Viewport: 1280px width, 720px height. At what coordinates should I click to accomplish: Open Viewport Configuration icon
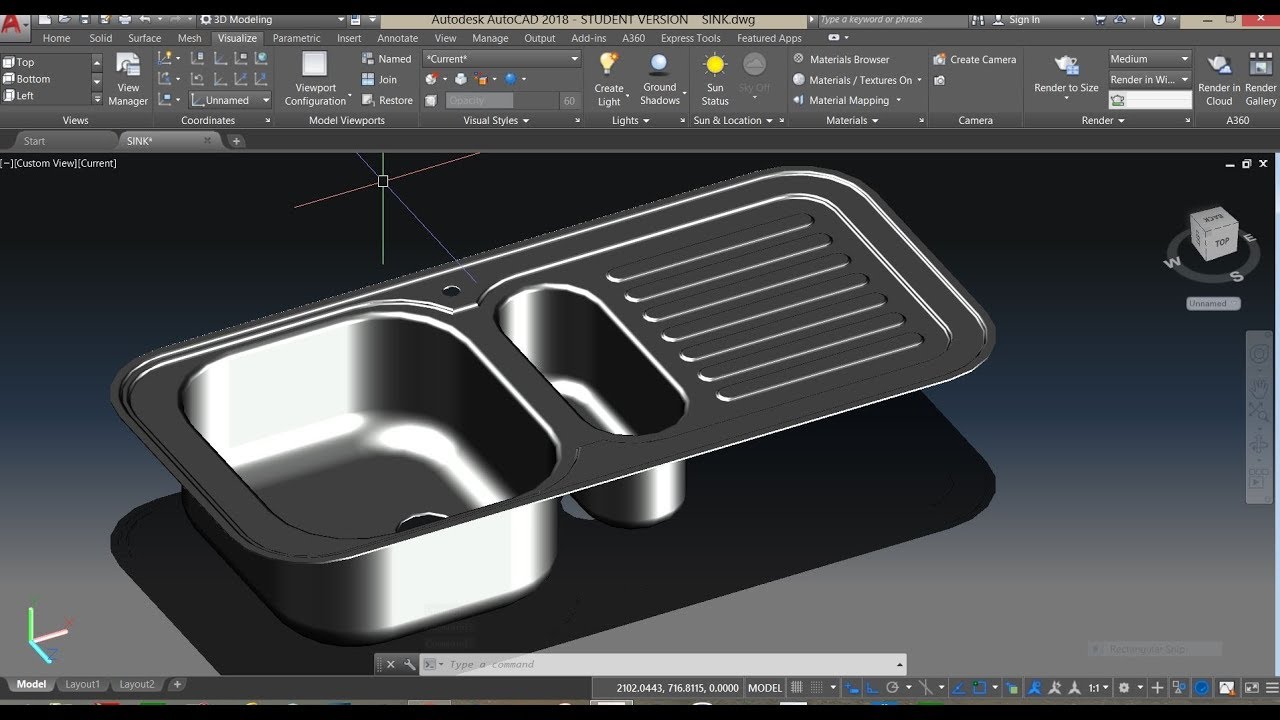tap(315, 65)
